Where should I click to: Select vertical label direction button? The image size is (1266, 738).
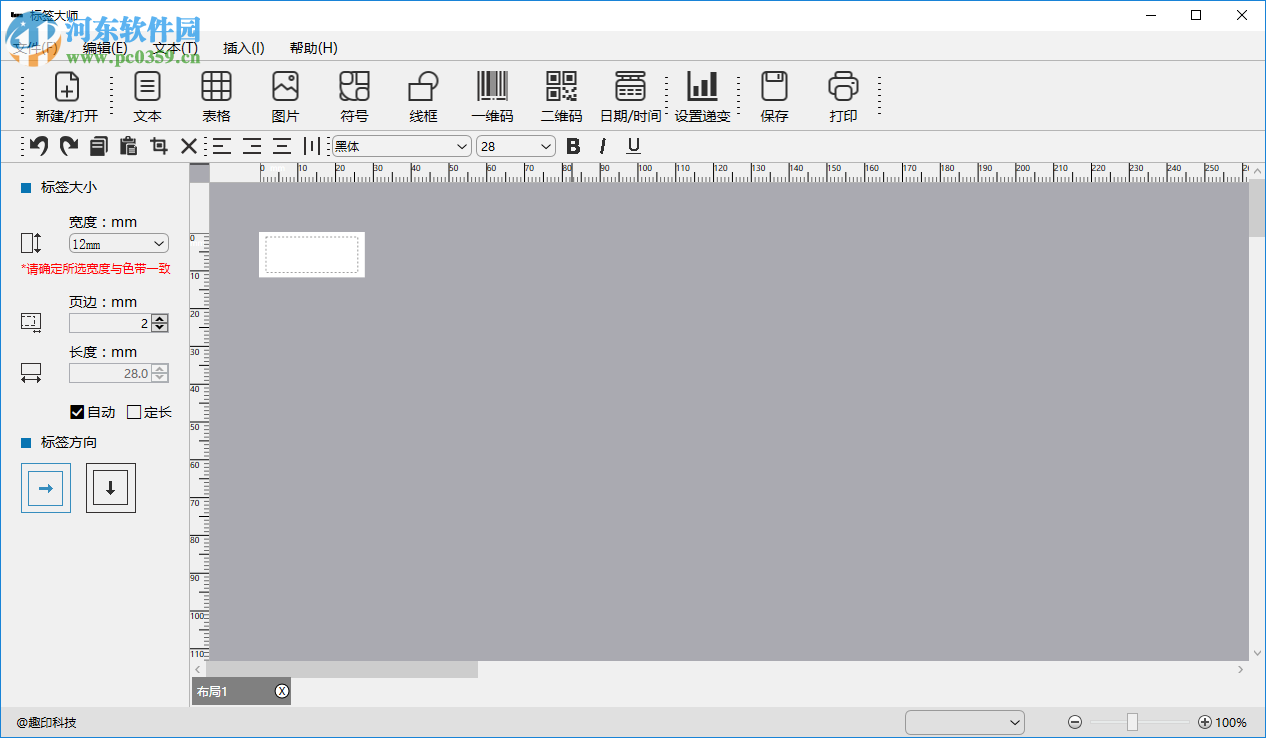pyautogui.click(x=110, y=488)
